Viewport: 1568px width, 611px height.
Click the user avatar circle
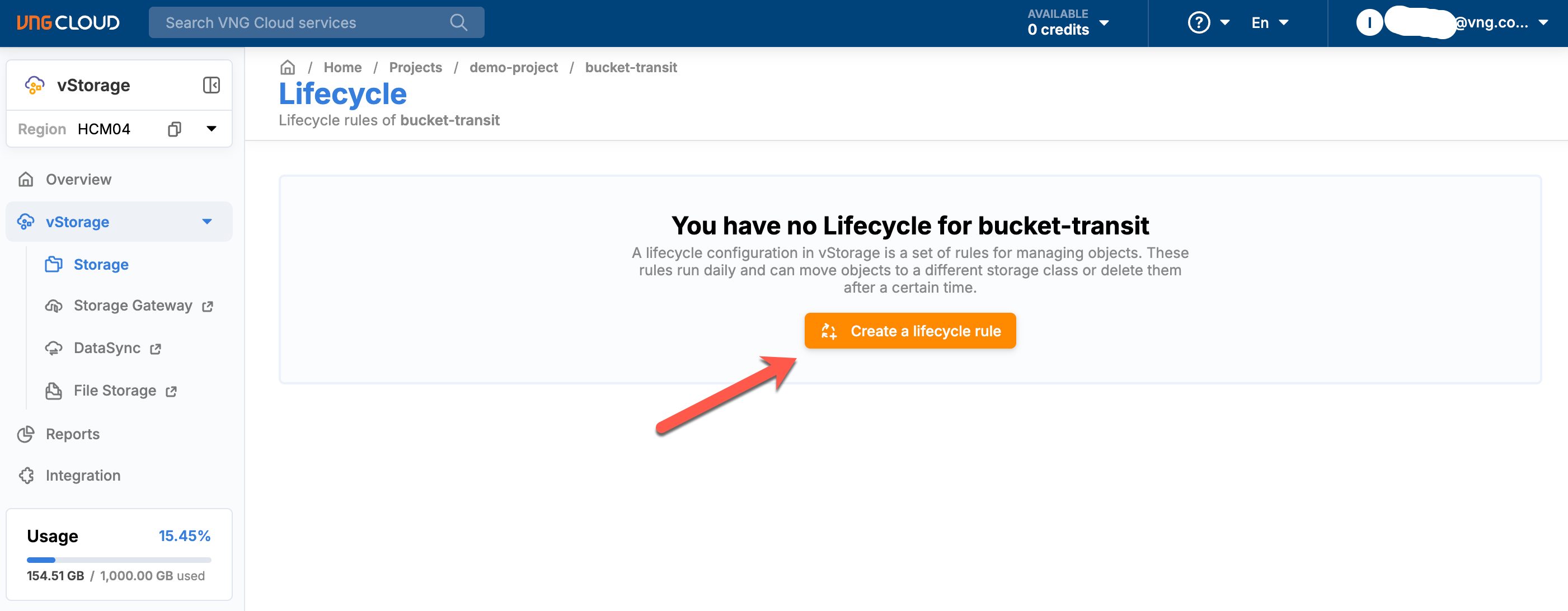(x=1369, y=22)
